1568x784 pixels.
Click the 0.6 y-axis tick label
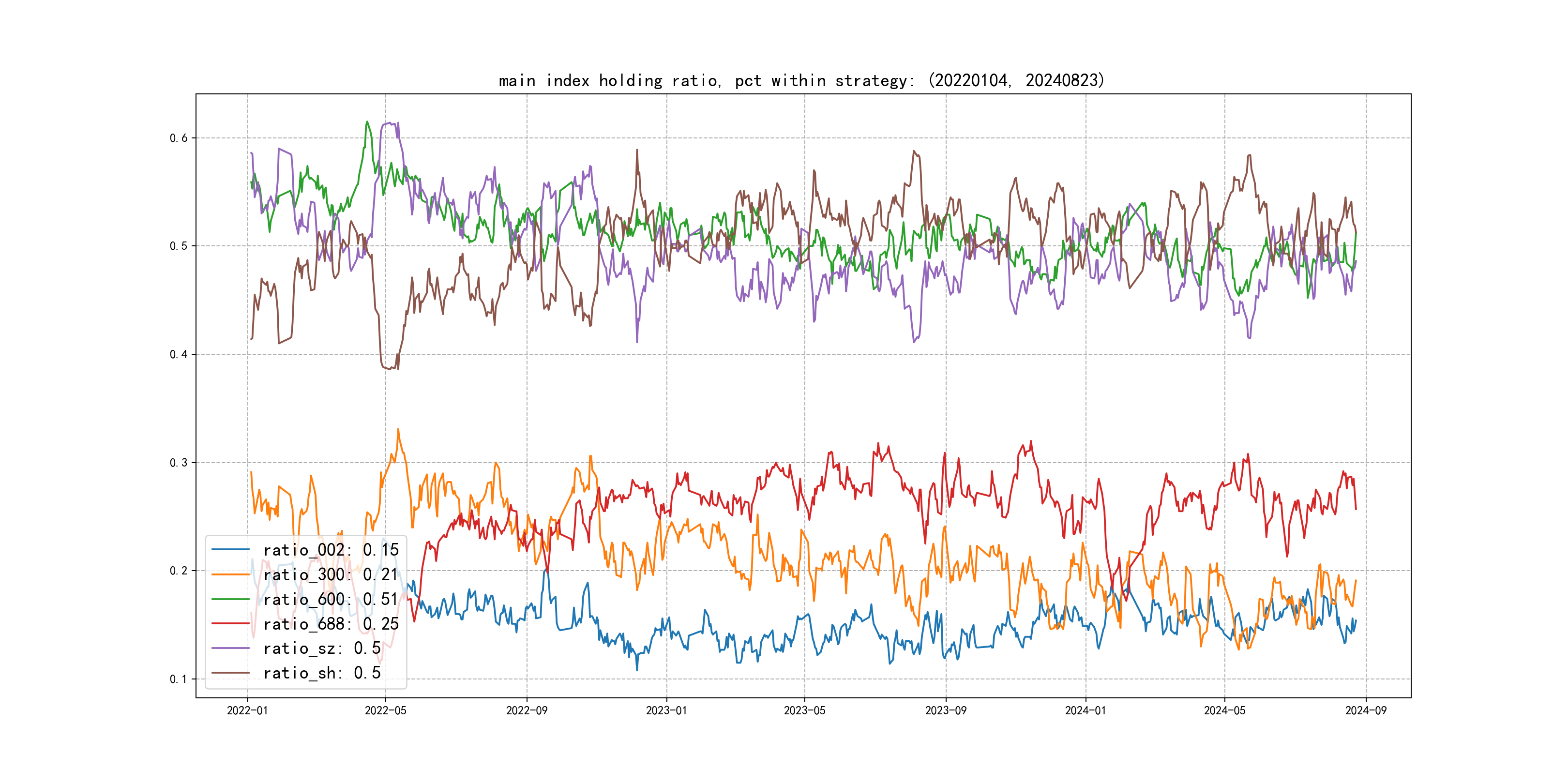coord(179,138)
